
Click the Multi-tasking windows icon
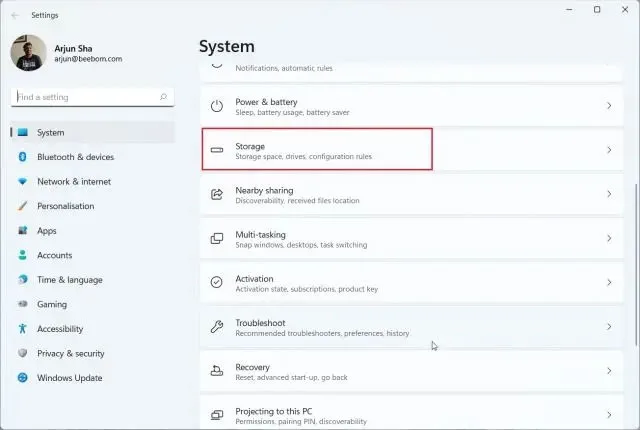pos(217,238)
